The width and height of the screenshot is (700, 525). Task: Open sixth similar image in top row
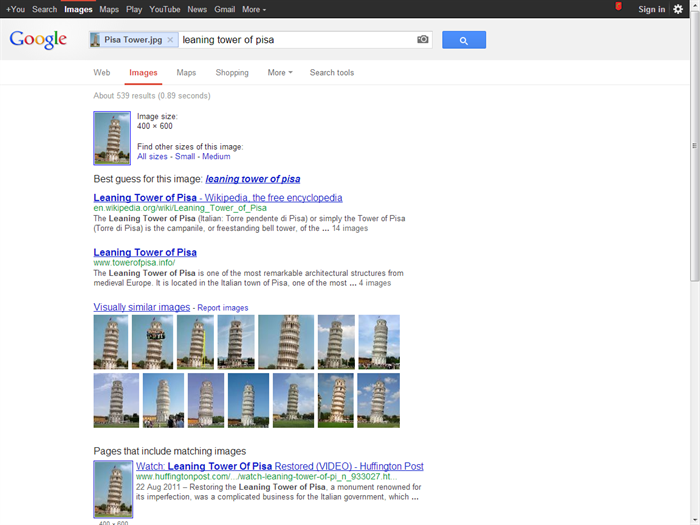(x=336, y=342)
